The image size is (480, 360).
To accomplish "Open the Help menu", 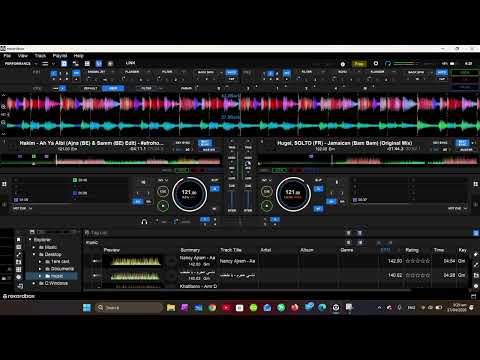I will coord(78,56).
